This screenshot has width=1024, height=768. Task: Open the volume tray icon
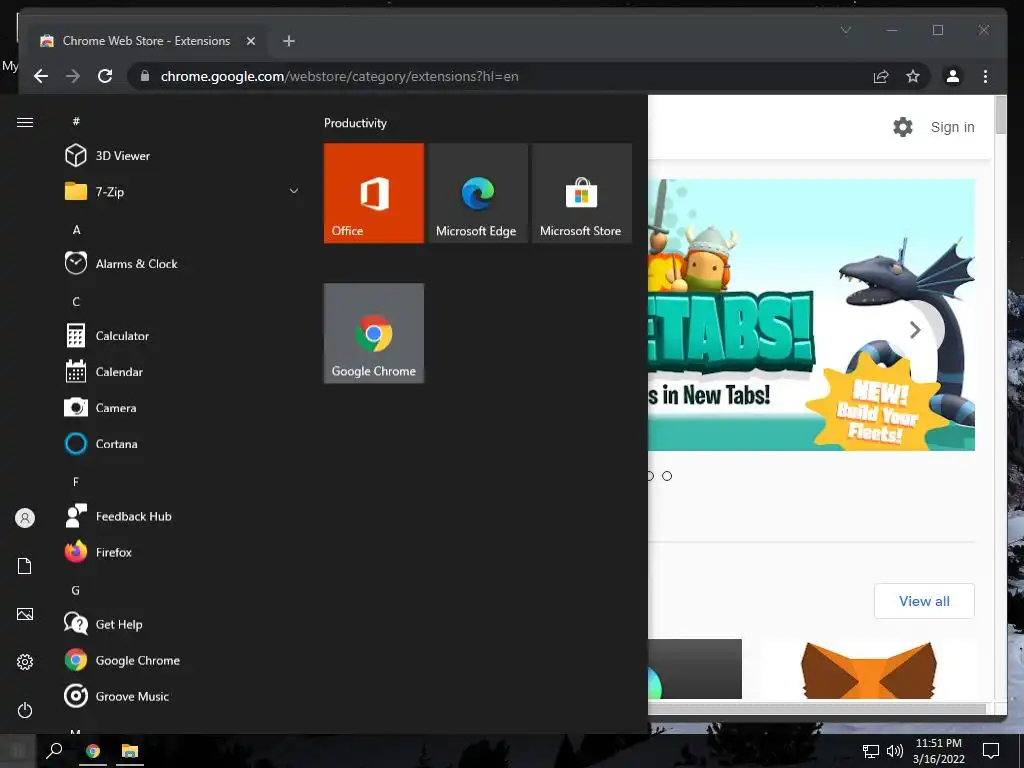pos(895,751)
